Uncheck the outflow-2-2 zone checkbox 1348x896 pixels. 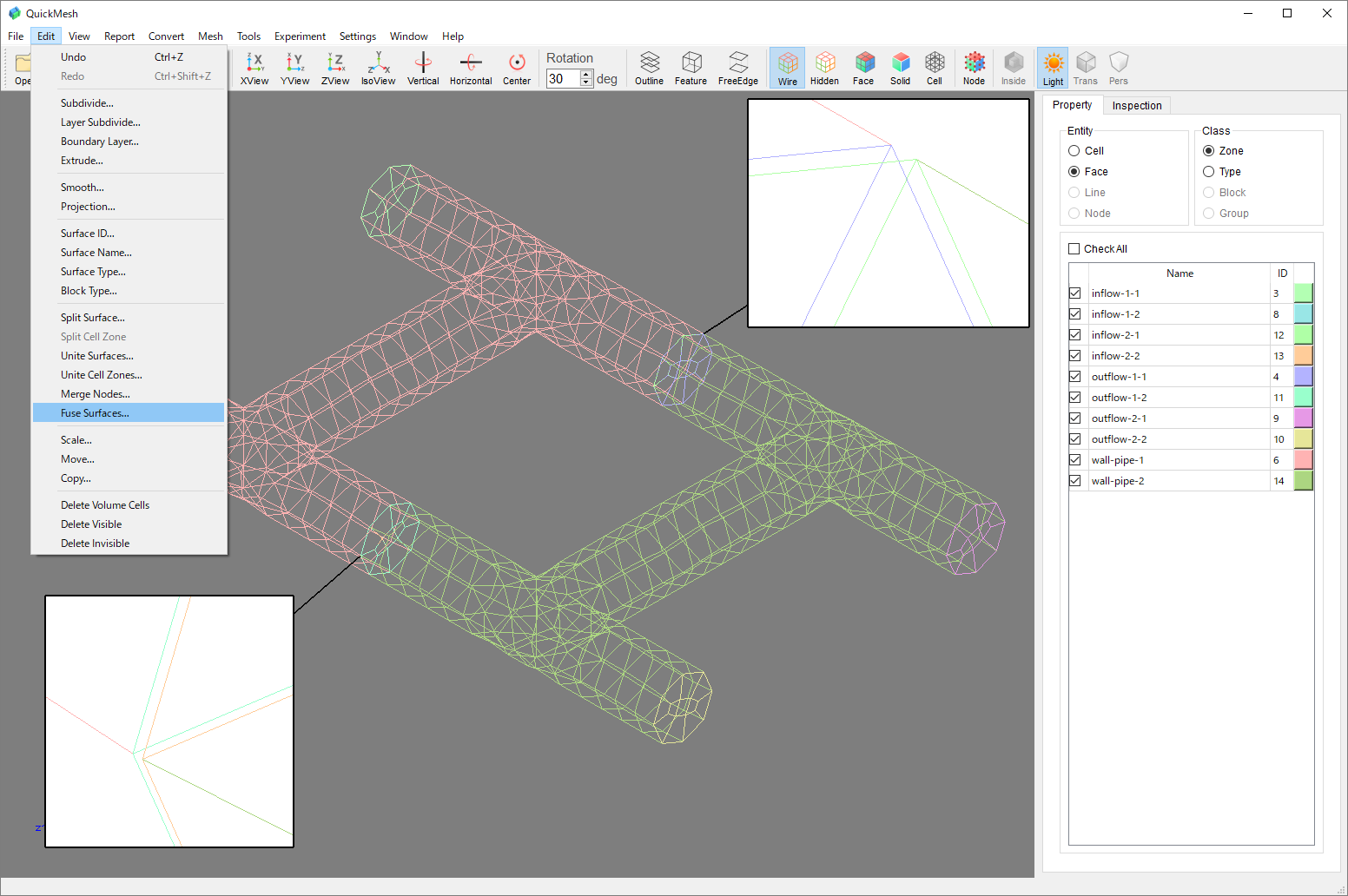tap(1075, 438)
